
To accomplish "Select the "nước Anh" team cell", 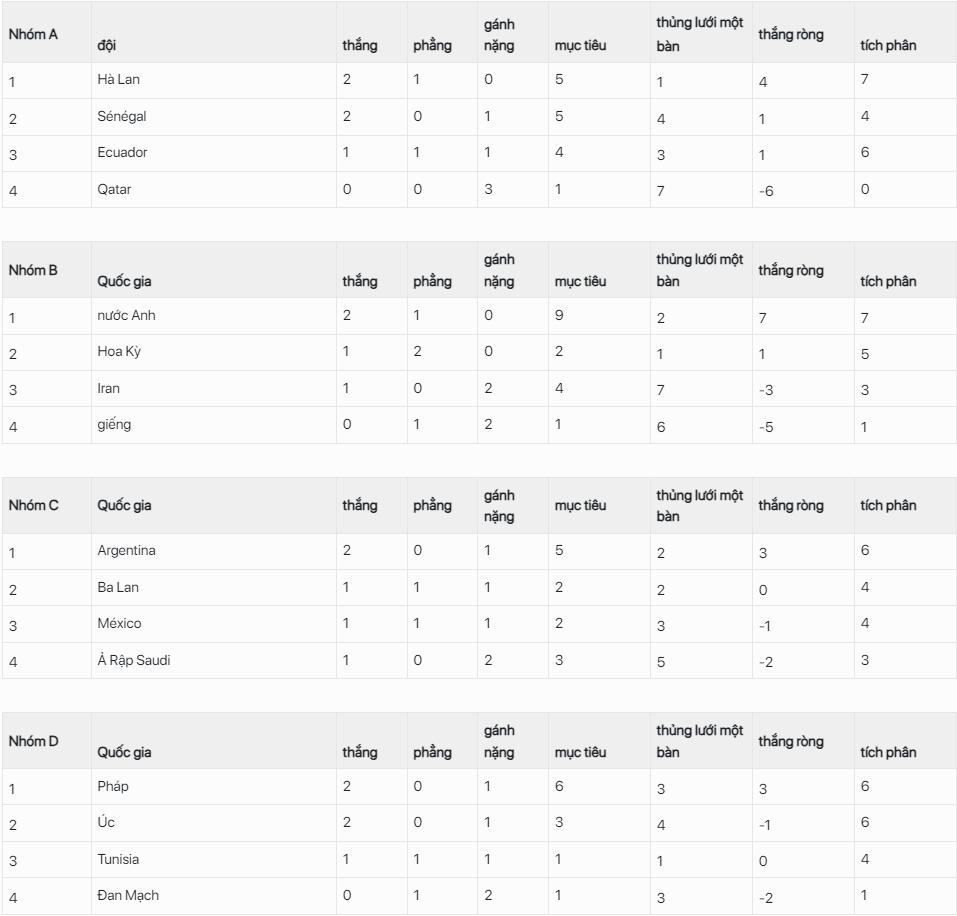I will 126,315.
